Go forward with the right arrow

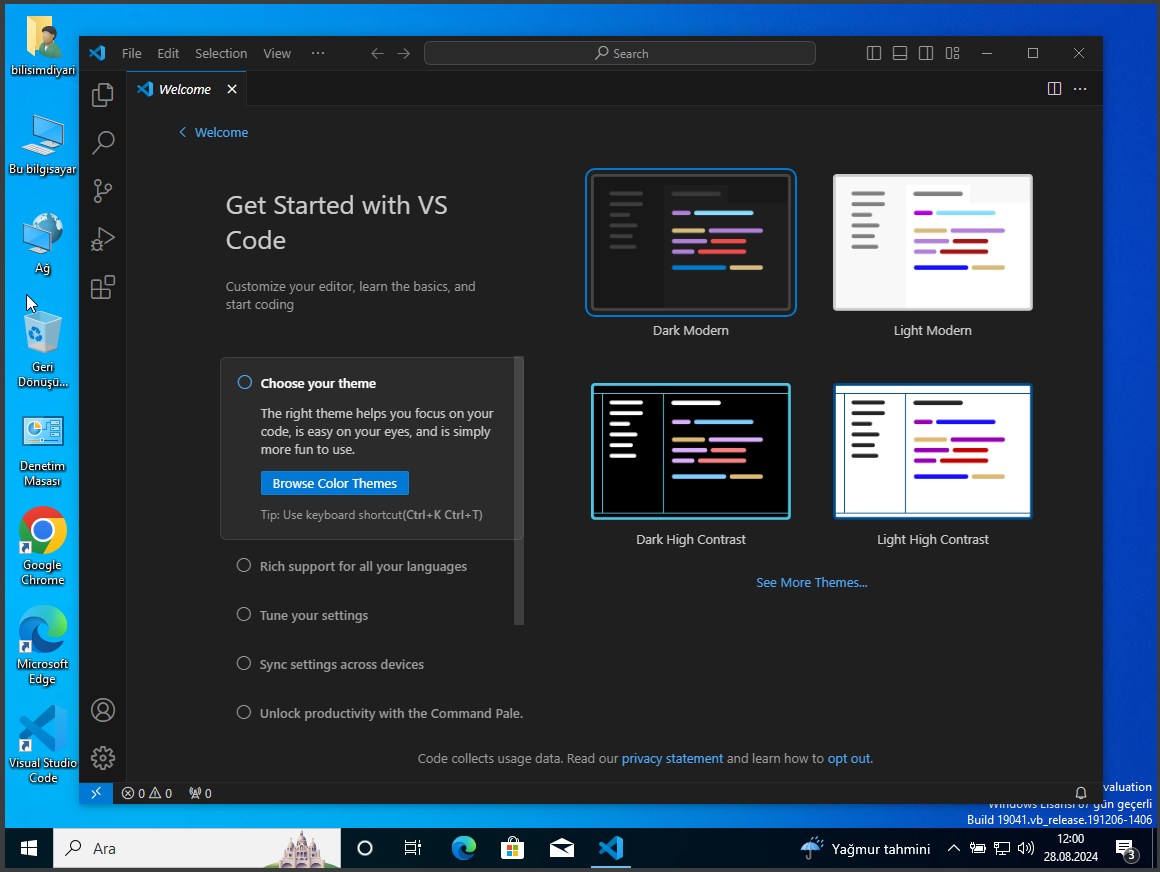(x=403, y=53)
